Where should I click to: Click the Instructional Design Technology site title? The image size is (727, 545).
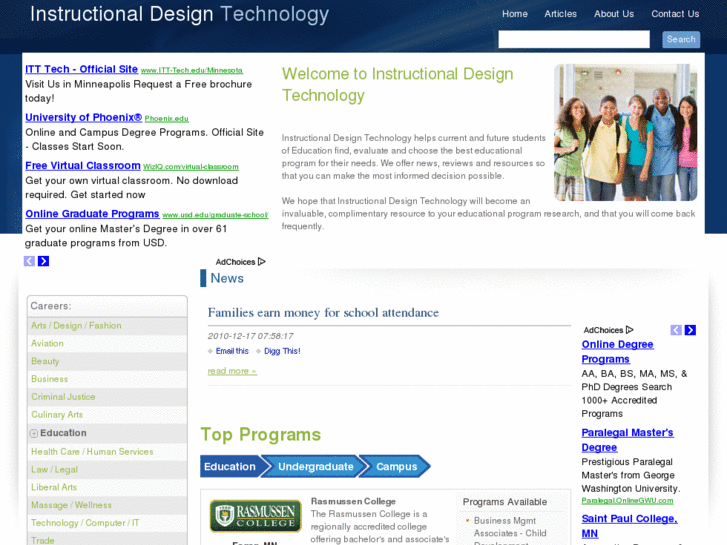click(179, 14)
